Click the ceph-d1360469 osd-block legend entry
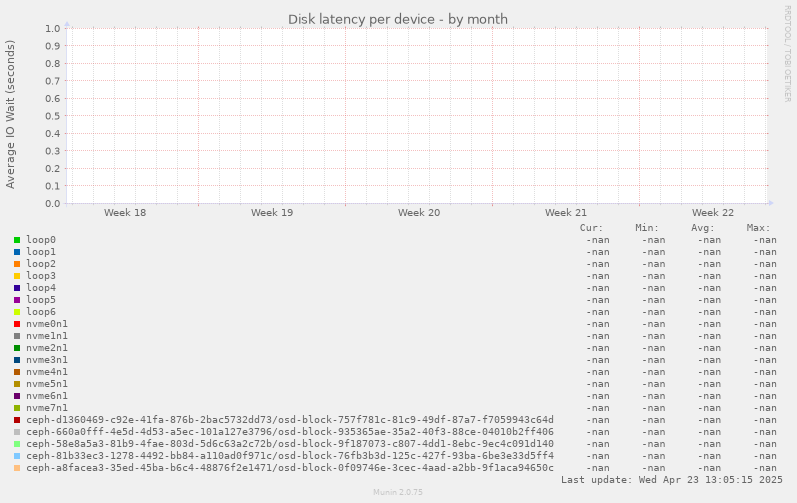 point(290,420)
